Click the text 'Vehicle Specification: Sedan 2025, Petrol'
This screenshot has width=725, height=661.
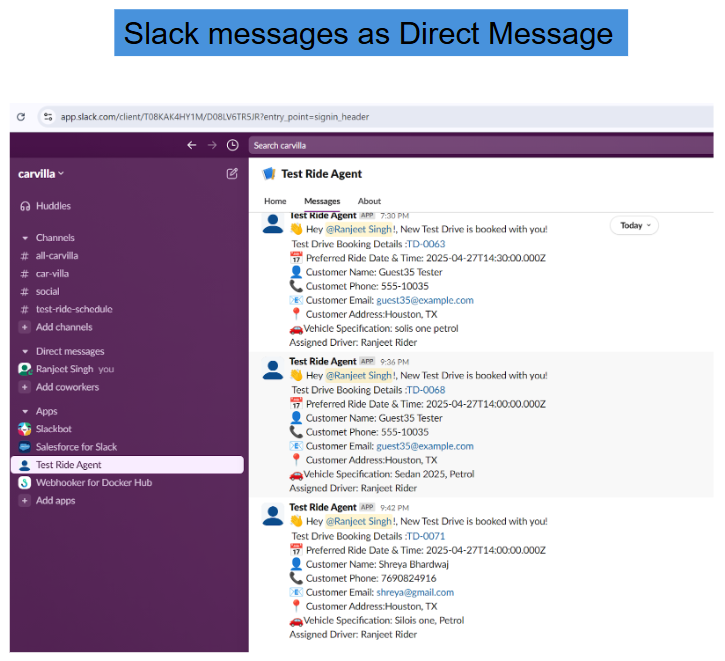(x=389, y=474)
